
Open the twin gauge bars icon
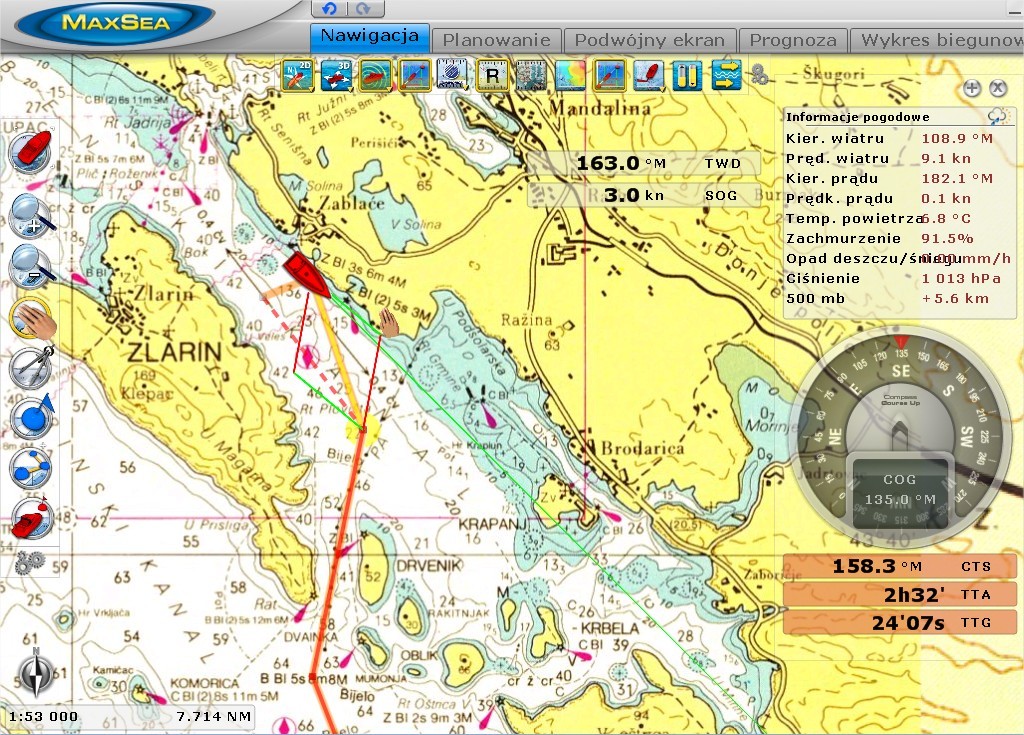[687, 76]
